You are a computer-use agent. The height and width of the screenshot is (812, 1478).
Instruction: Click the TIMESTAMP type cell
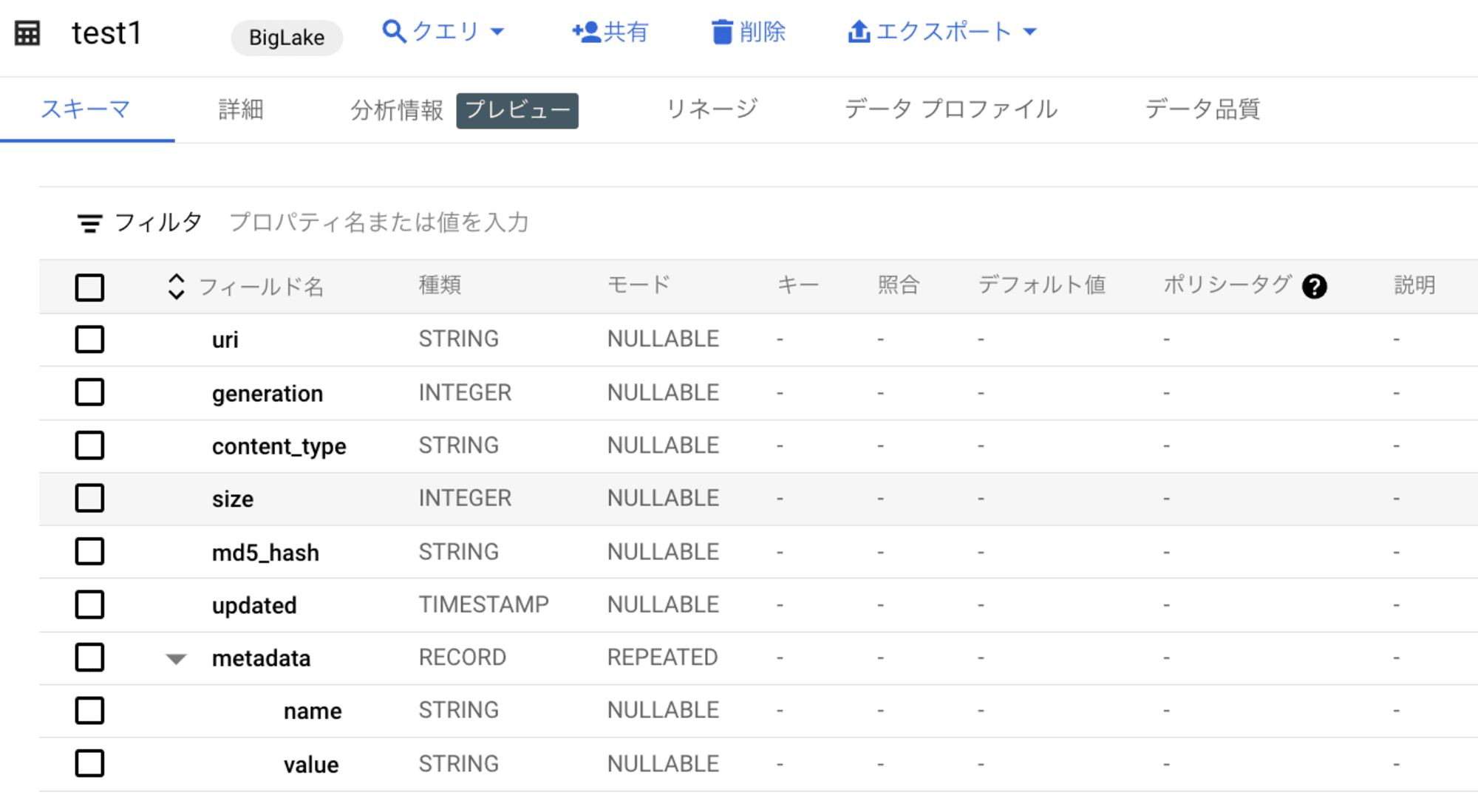pyautogui.click(x=484, y=604)
